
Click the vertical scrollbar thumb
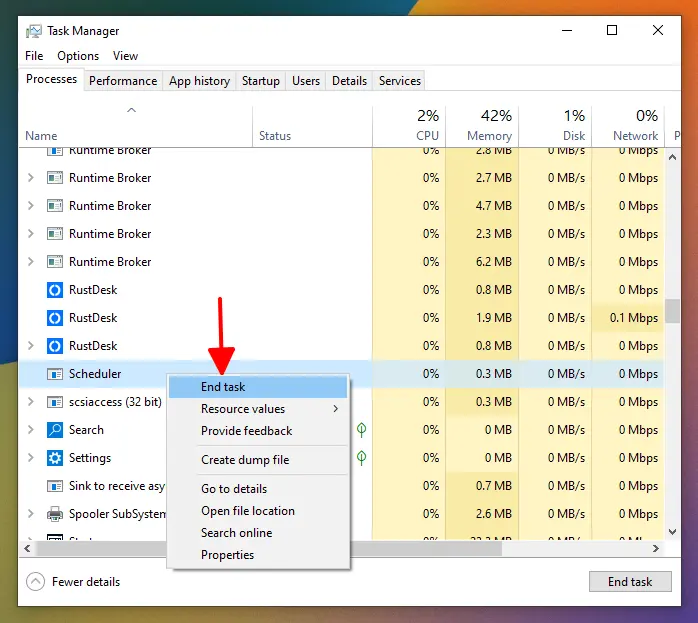(x=673, y=311)
